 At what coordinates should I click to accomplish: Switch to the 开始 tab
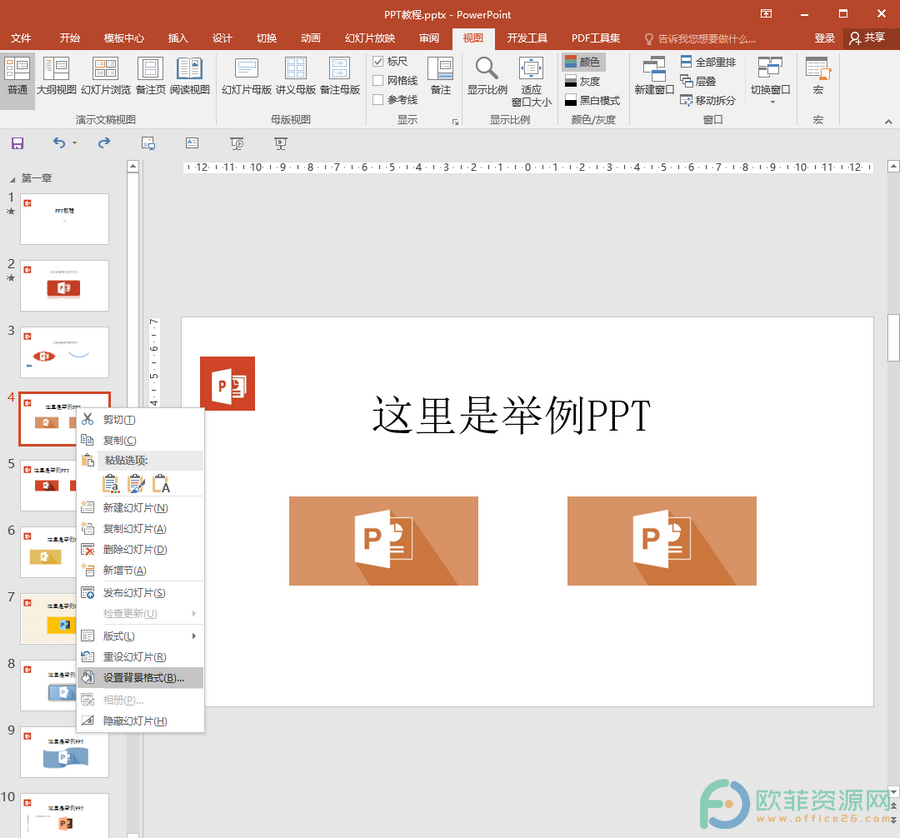[x=69, y=38]
